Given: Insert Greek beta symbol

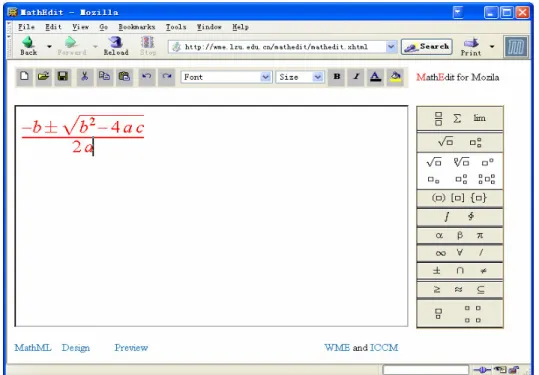Looking at the screenshot, I should tap(460, 235).
